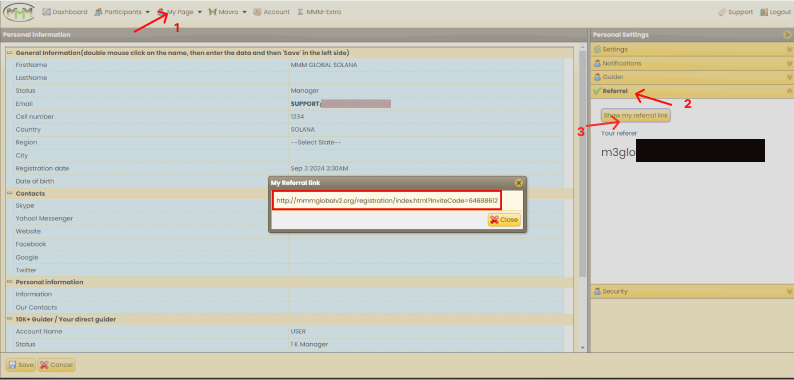Click the Yahoo! Messenger row label
The height and width of the screenshot is (380, 794).
tap(44, 218)
